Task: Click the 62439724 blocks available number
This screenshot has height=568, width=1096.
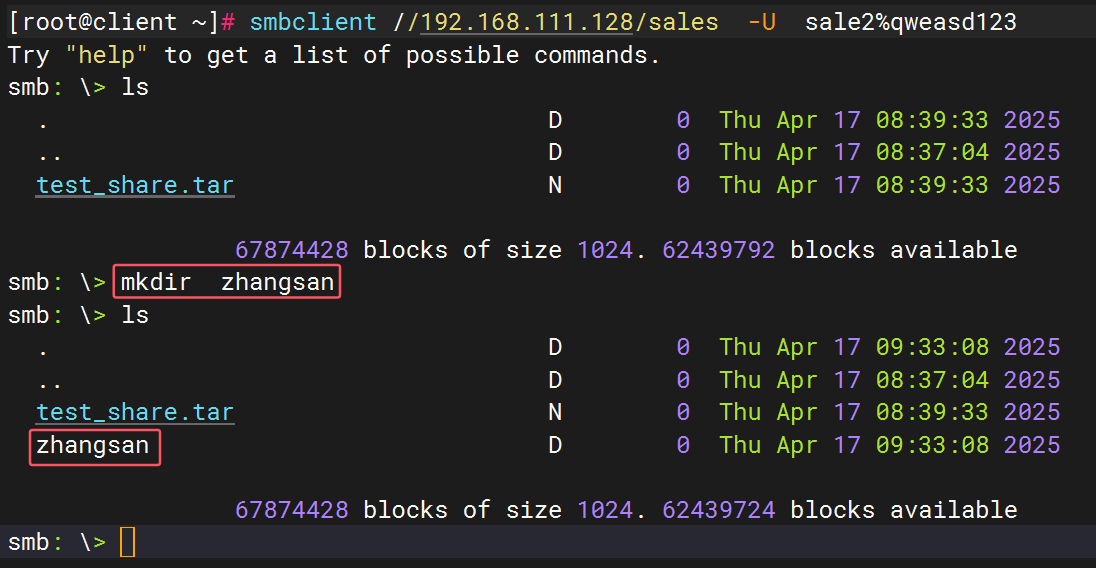Action: click(x=719, y=510)
